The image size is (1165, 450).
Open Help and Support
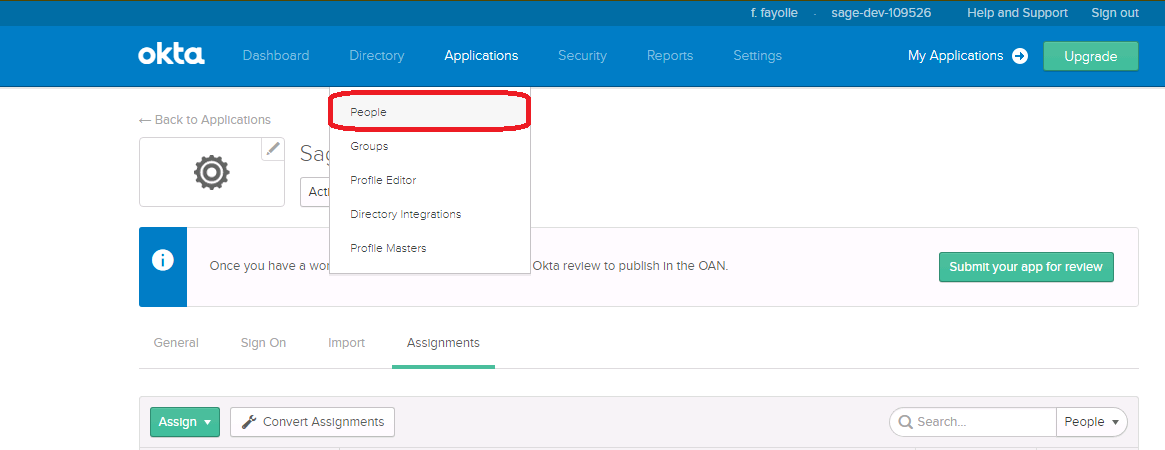1018,13
